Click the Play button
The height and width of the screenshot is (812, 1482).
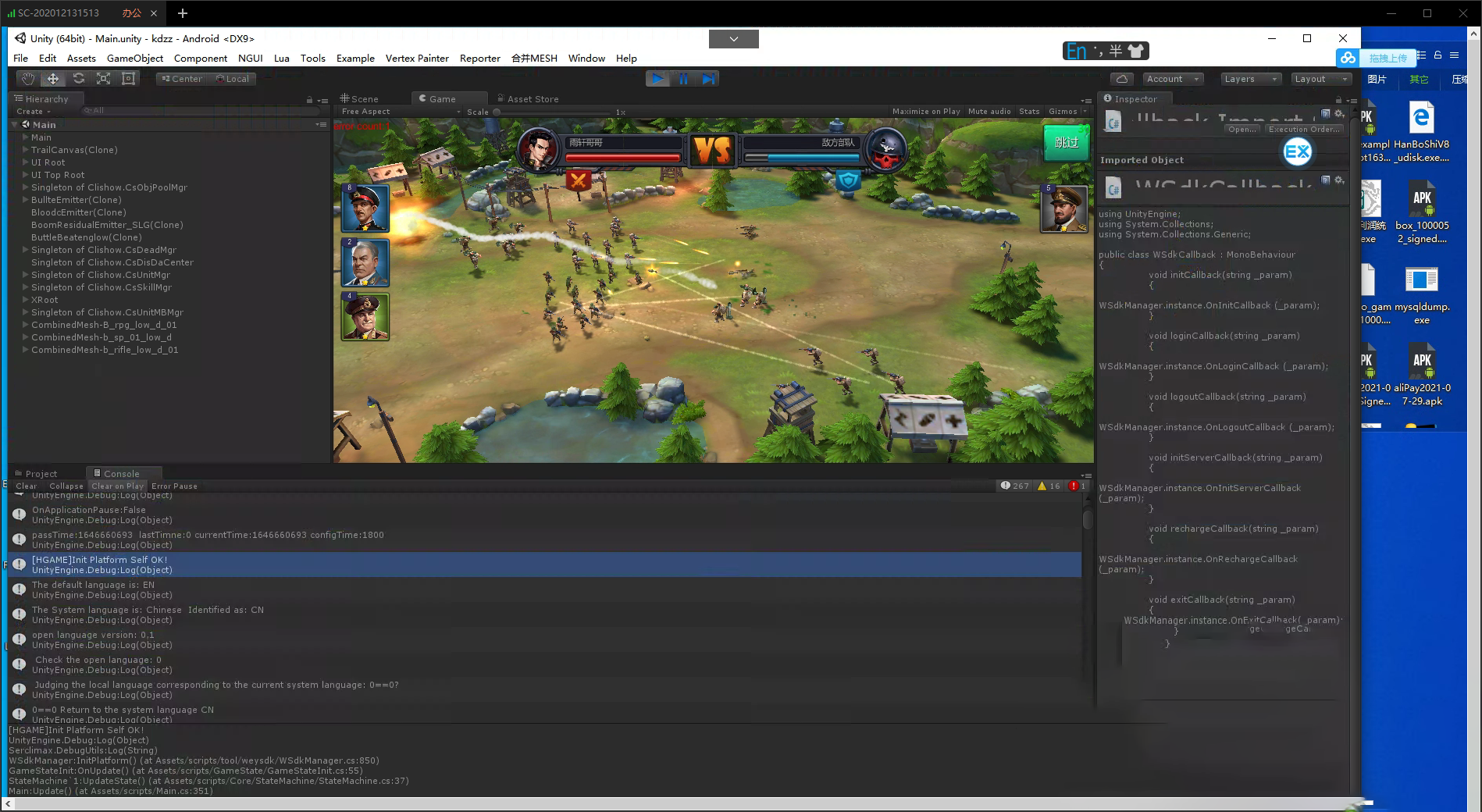[x=657, y=79]
